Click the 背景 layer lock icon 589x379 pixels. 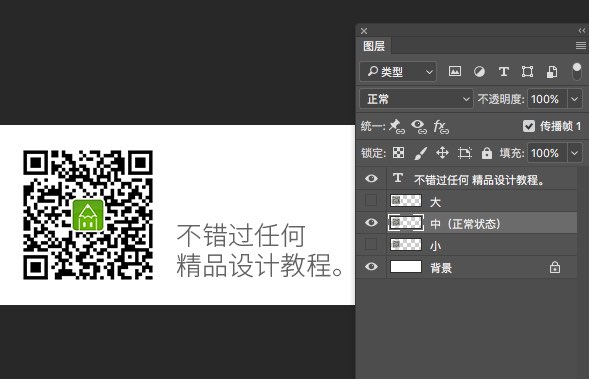555,267
